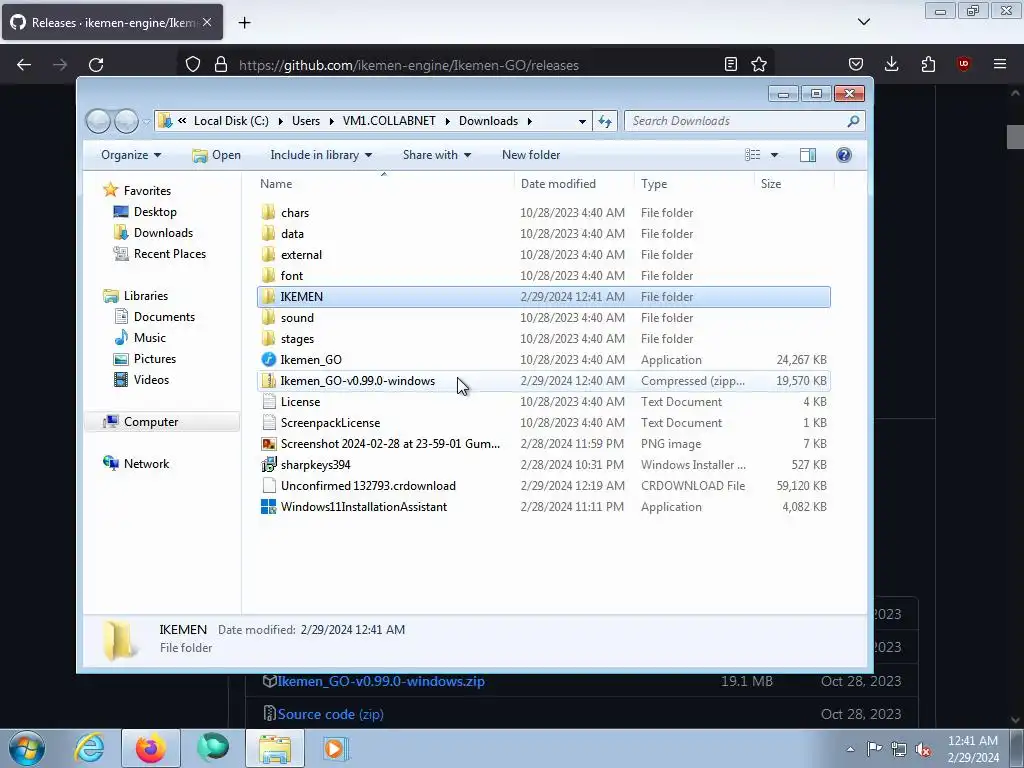Create a New folder
Viewport: 1024px width, 768px height.
tap(531, 155)
